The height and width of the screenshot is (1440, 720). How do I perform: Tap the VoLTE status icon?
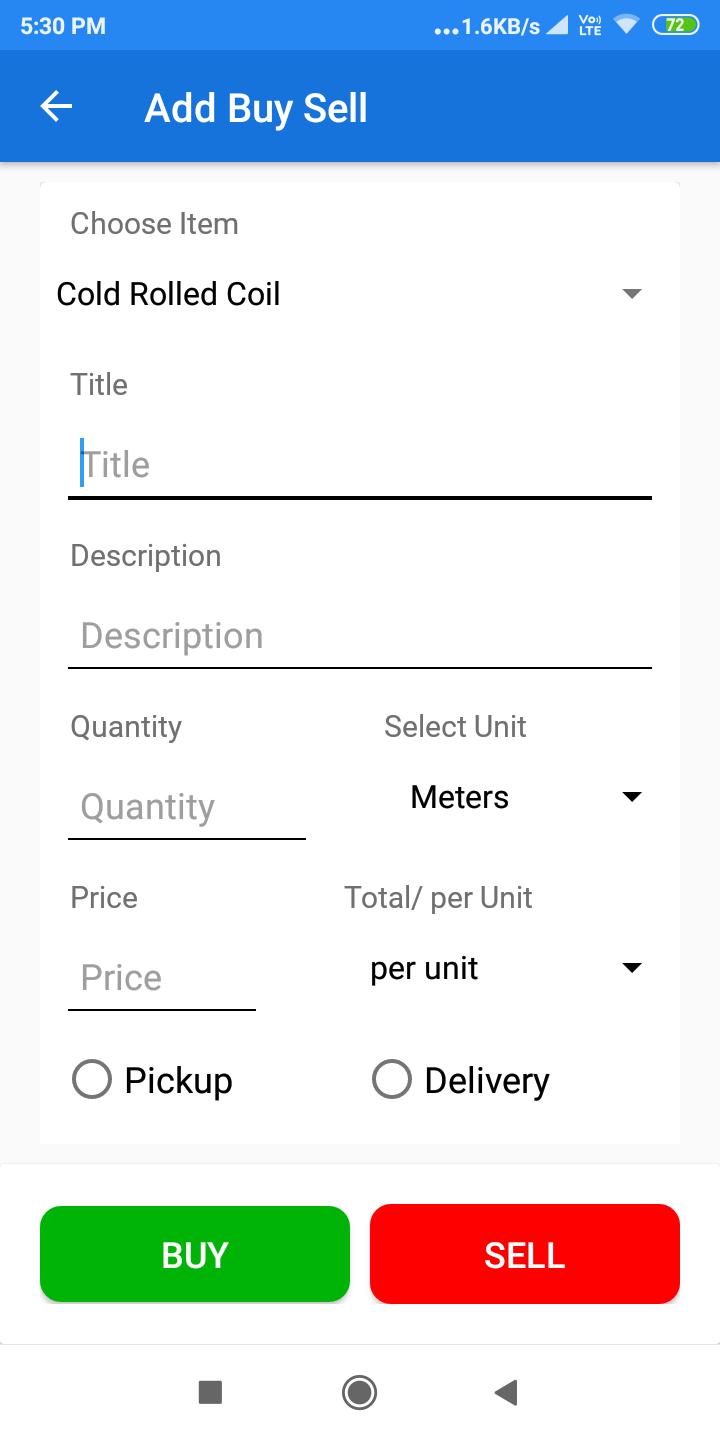pyautogui.click(x=590, y=25)
